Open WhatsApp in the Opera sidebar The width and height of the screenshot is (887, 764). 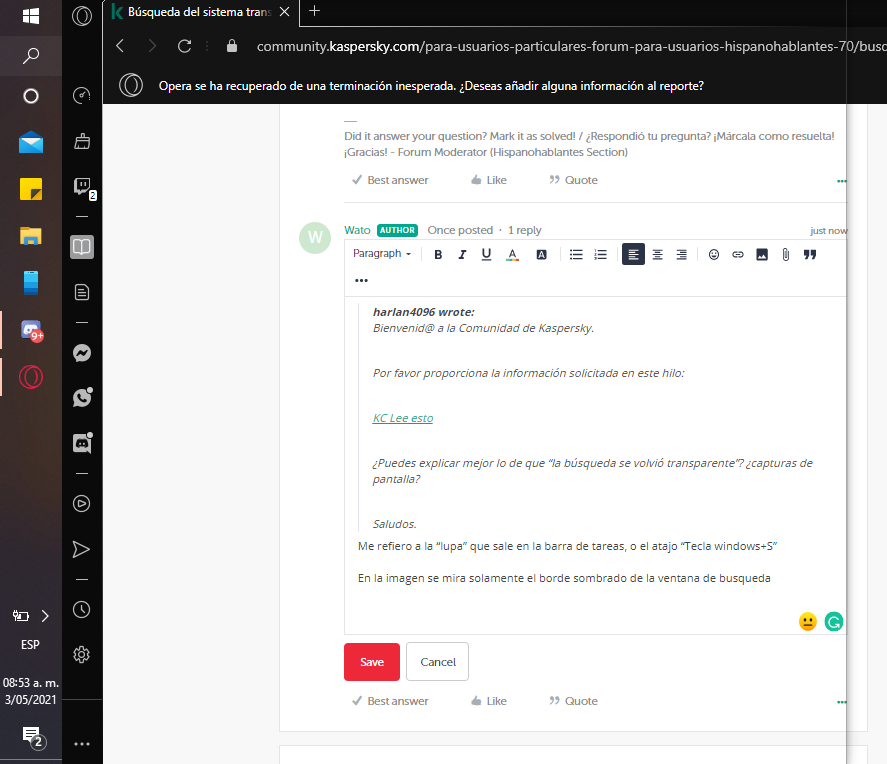(x=82, y=398)
